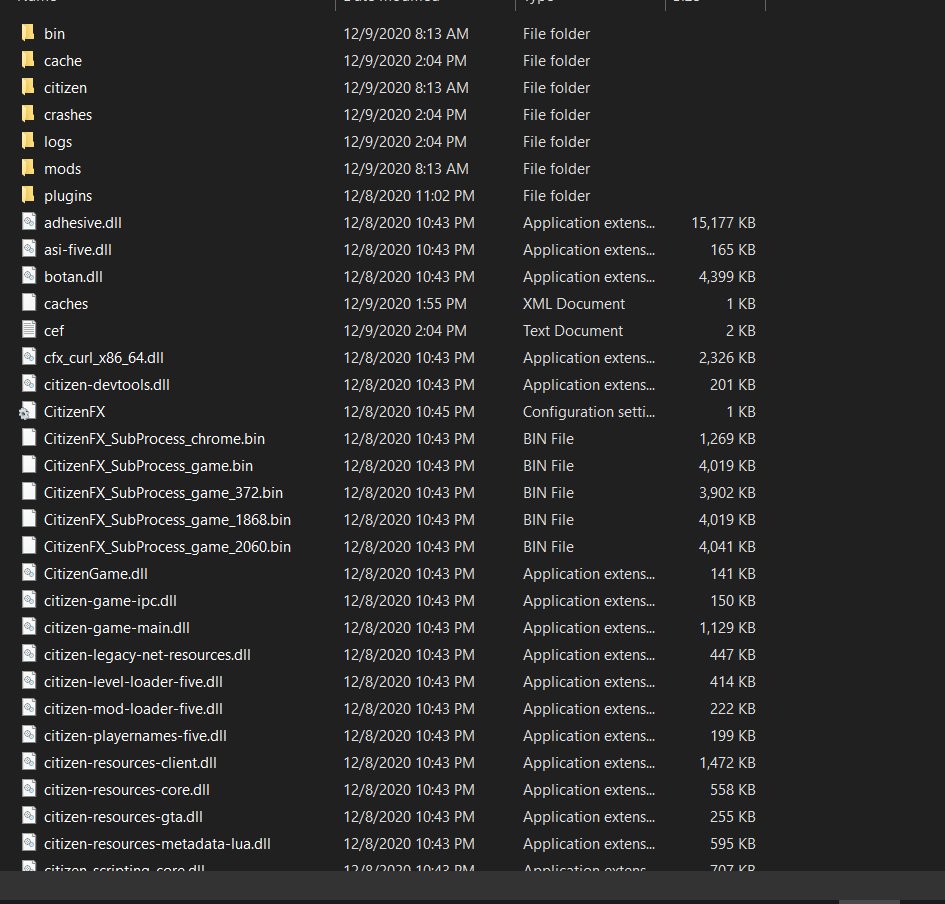The image size is (945, 904).
Task: Click the CitizenGame.dll file icon
Action: (x=28, y=573)
